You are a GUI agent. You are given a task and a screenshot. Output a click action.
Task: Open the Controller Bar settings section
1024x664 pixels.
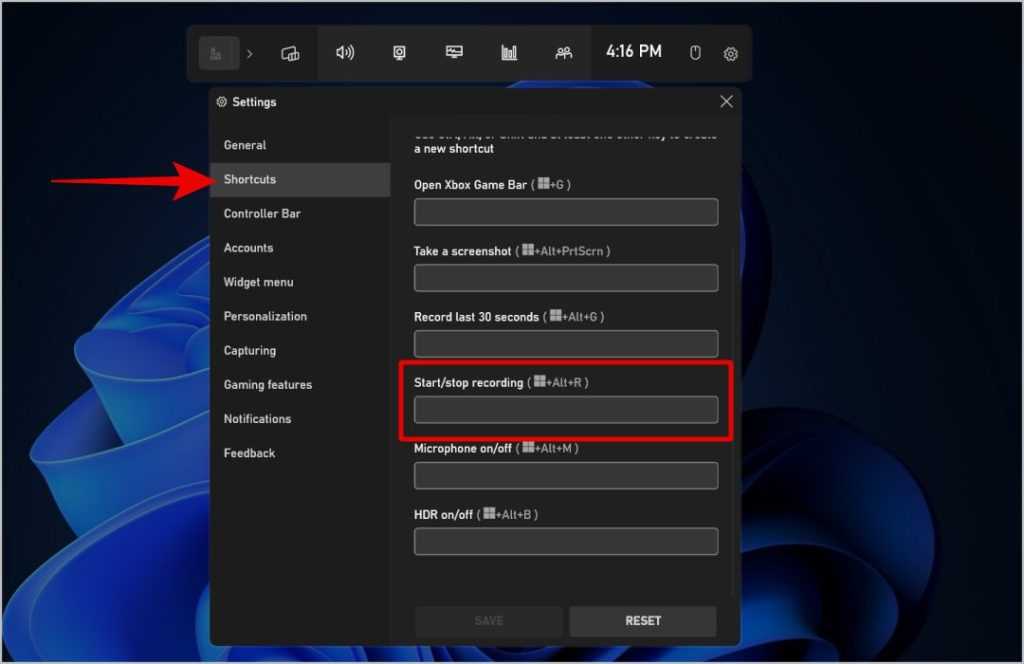pos(262,214)
